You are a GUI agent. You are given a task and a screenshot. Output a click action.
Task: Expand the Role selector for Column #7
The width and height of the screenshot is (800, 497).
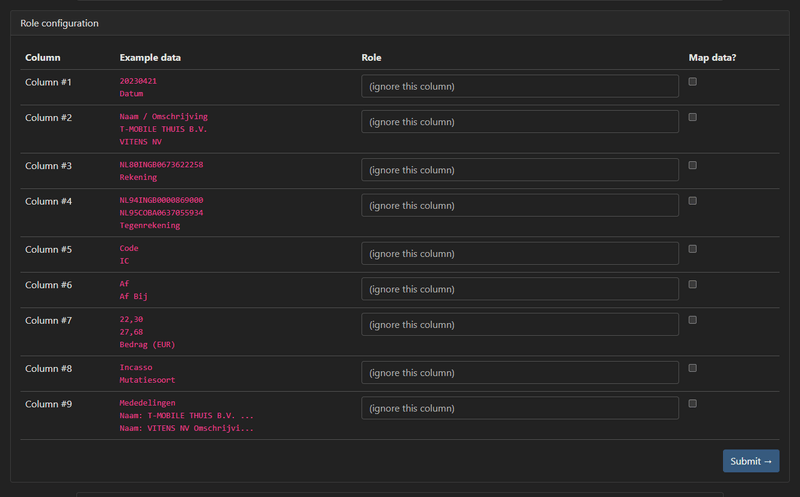520,325
